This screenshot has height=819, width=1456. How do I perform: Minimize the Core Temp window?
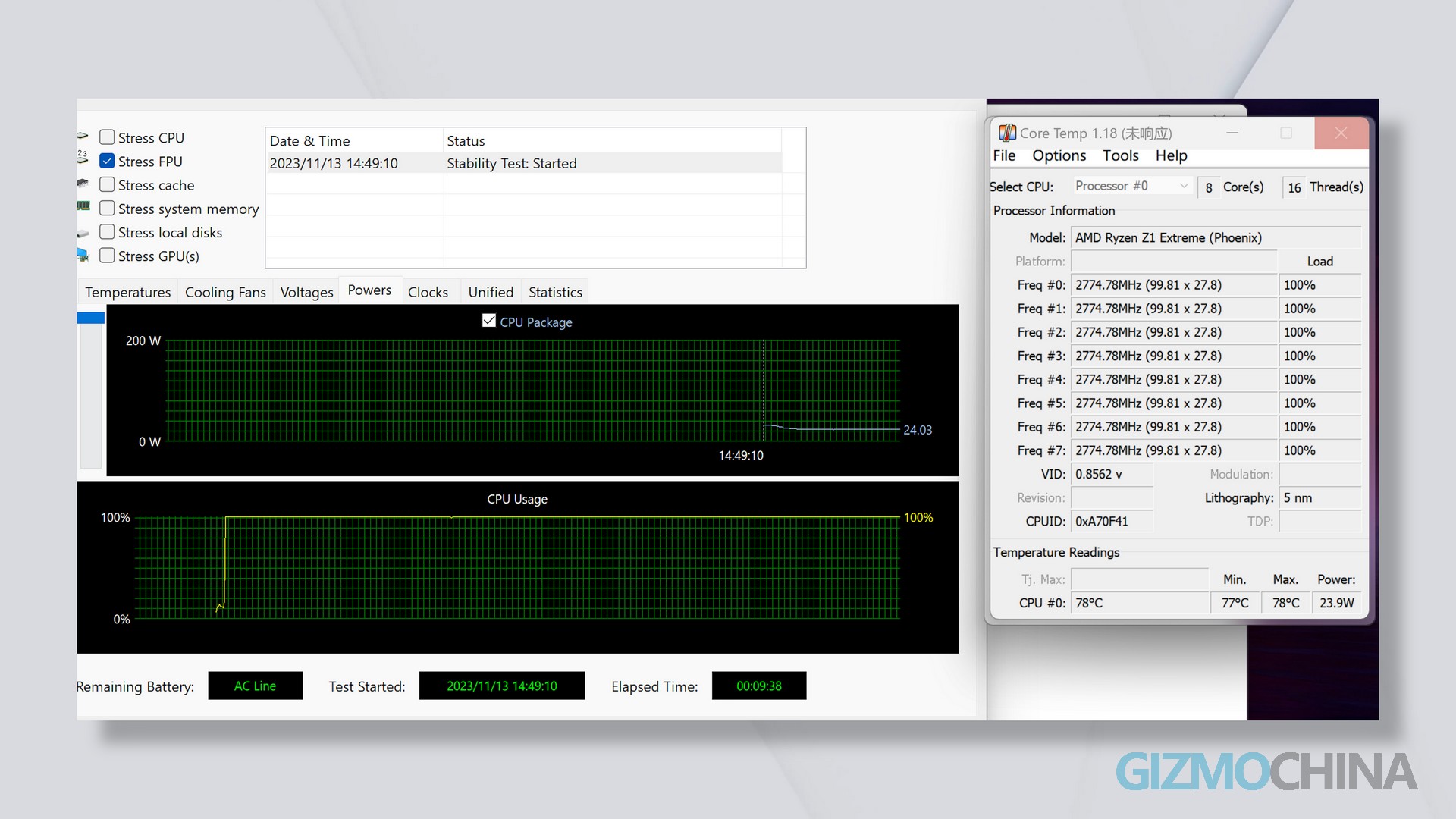pyautogui.click(x=1232, y=133)
